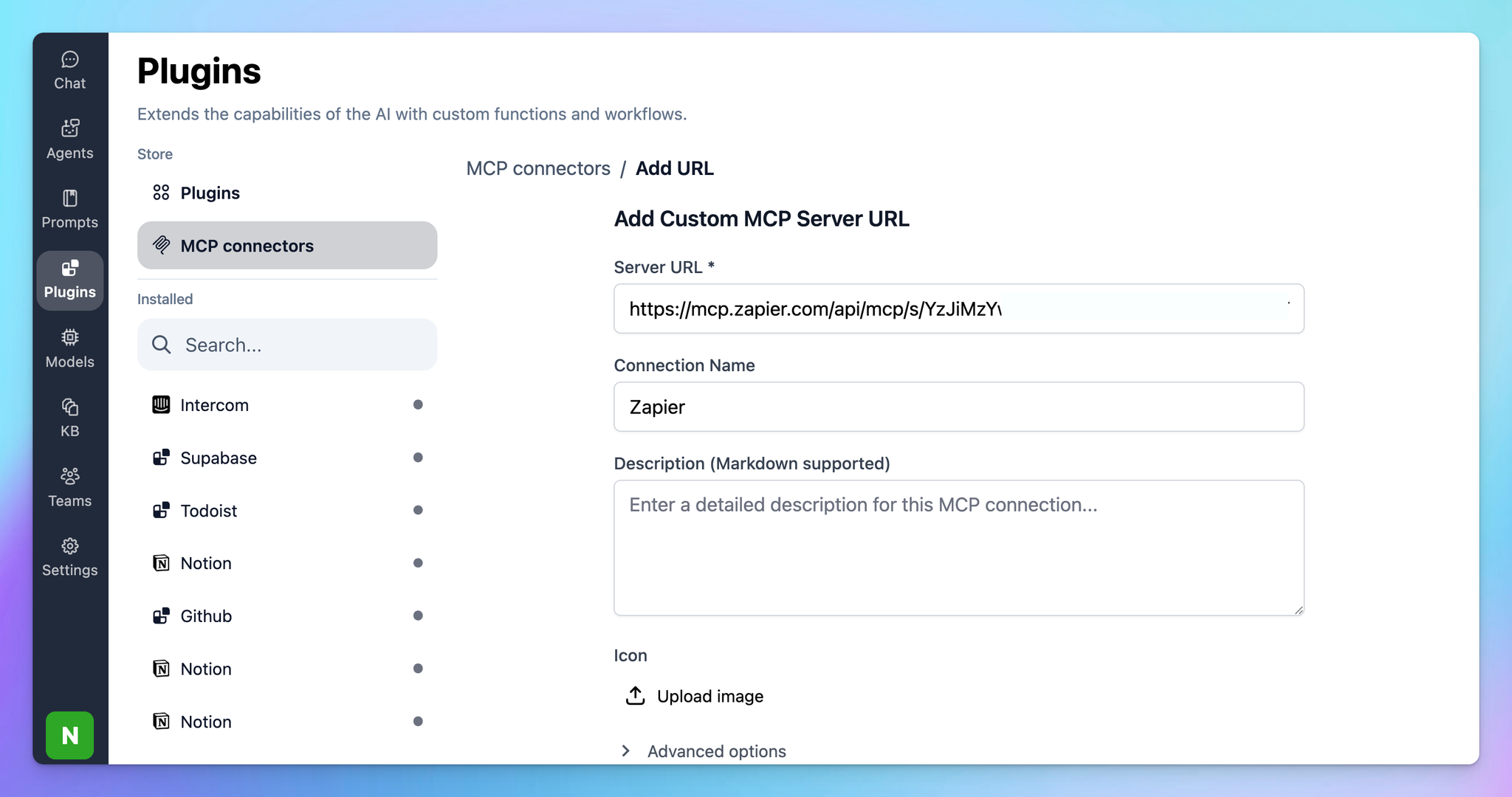
Task: Open the Prompts library icon
Action: pyautogui.click(x=70, y=199)
